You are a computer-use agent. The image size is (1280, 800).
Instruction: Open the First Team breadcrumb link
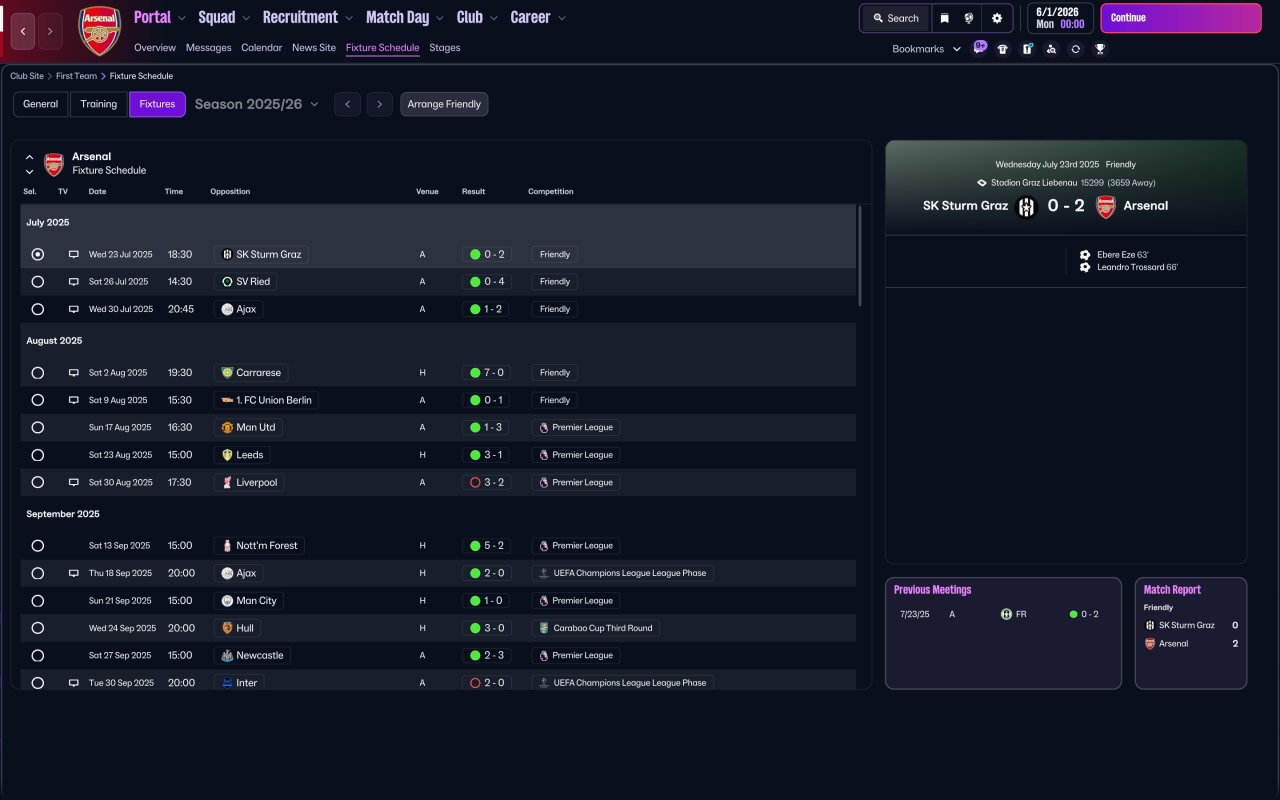coord(77,76)
